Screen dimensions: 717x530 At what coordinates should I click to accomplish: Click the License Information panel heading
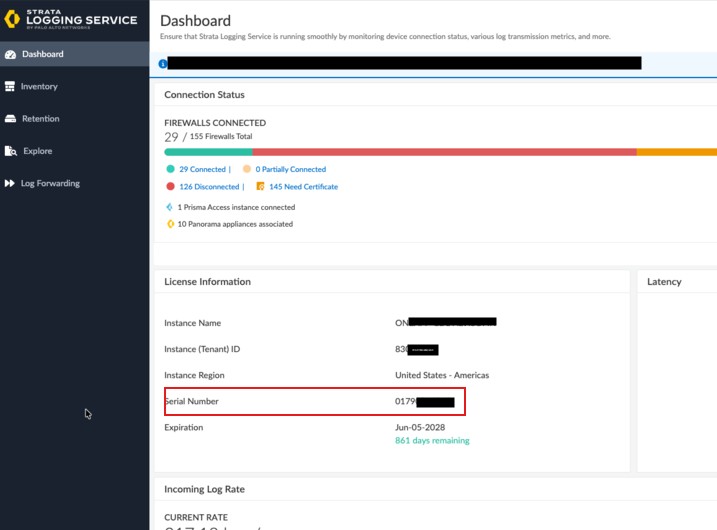[208, 282]
